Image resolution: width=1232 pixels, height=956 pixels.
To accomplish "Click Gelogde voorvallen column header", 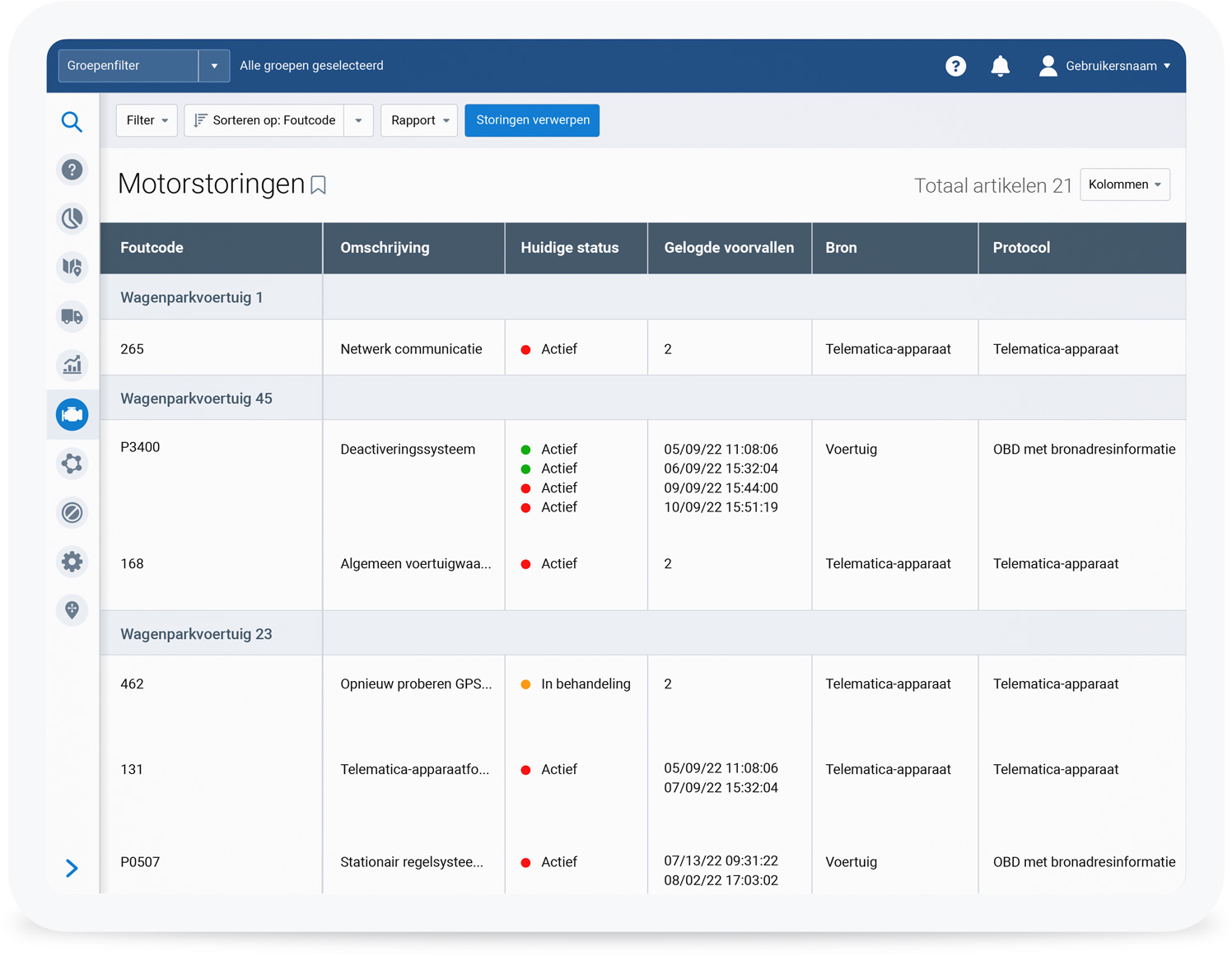I will pyautogui.click(x=729, y=248).
